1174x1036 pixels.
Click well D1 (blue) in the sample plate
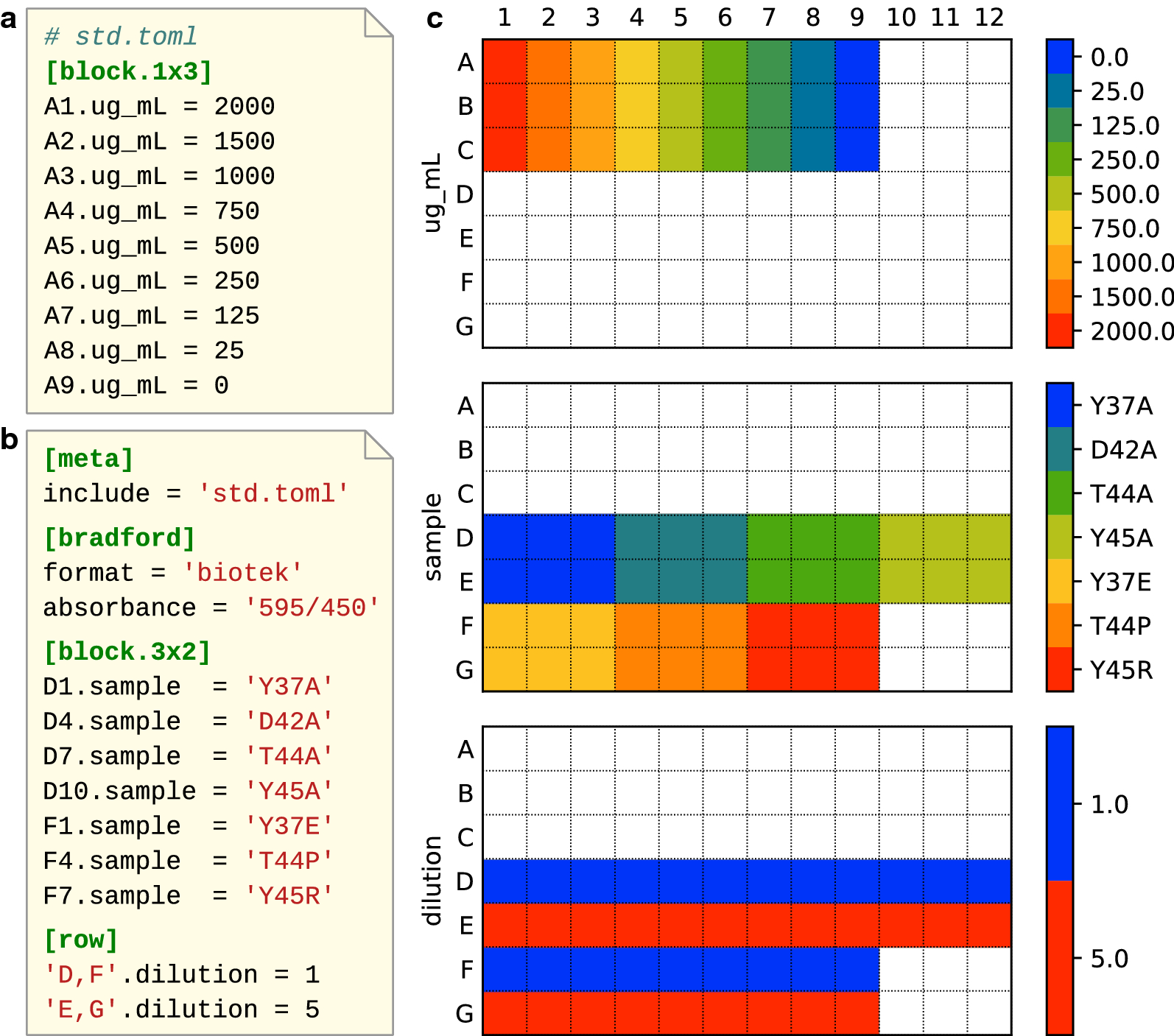coord(505,537)
